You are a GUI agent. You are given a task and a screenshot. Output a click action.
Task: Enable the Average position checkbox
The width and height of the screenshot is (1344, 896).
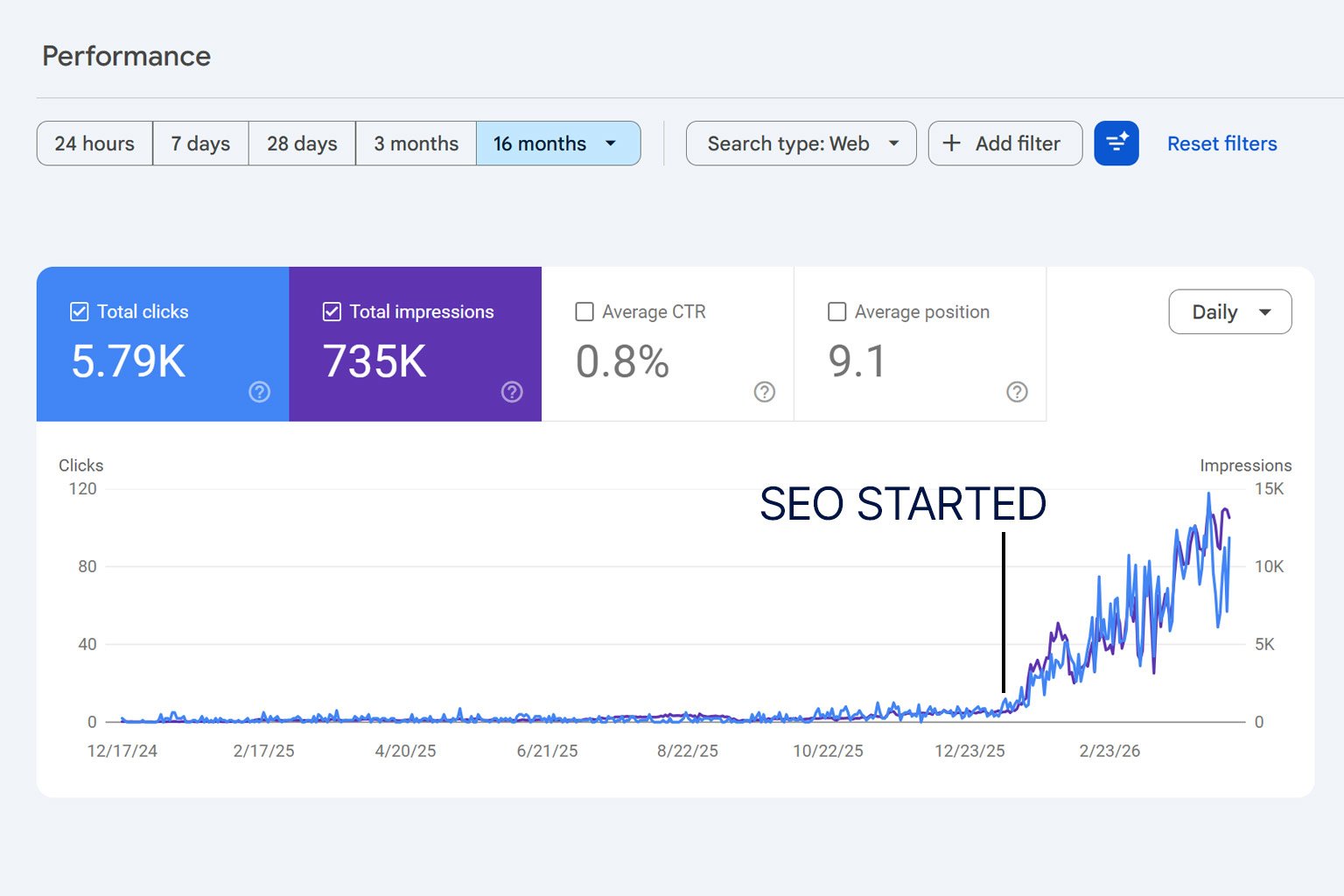(836, 311)
